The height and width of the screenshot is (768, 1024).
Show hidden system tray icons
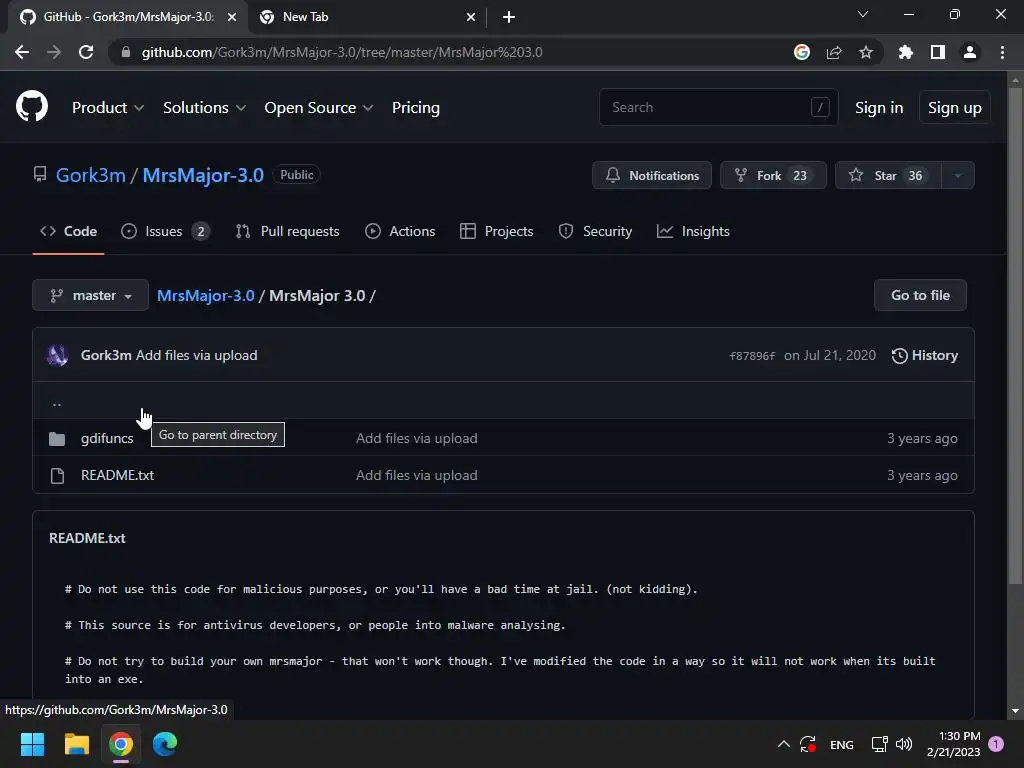pos(784,744)
